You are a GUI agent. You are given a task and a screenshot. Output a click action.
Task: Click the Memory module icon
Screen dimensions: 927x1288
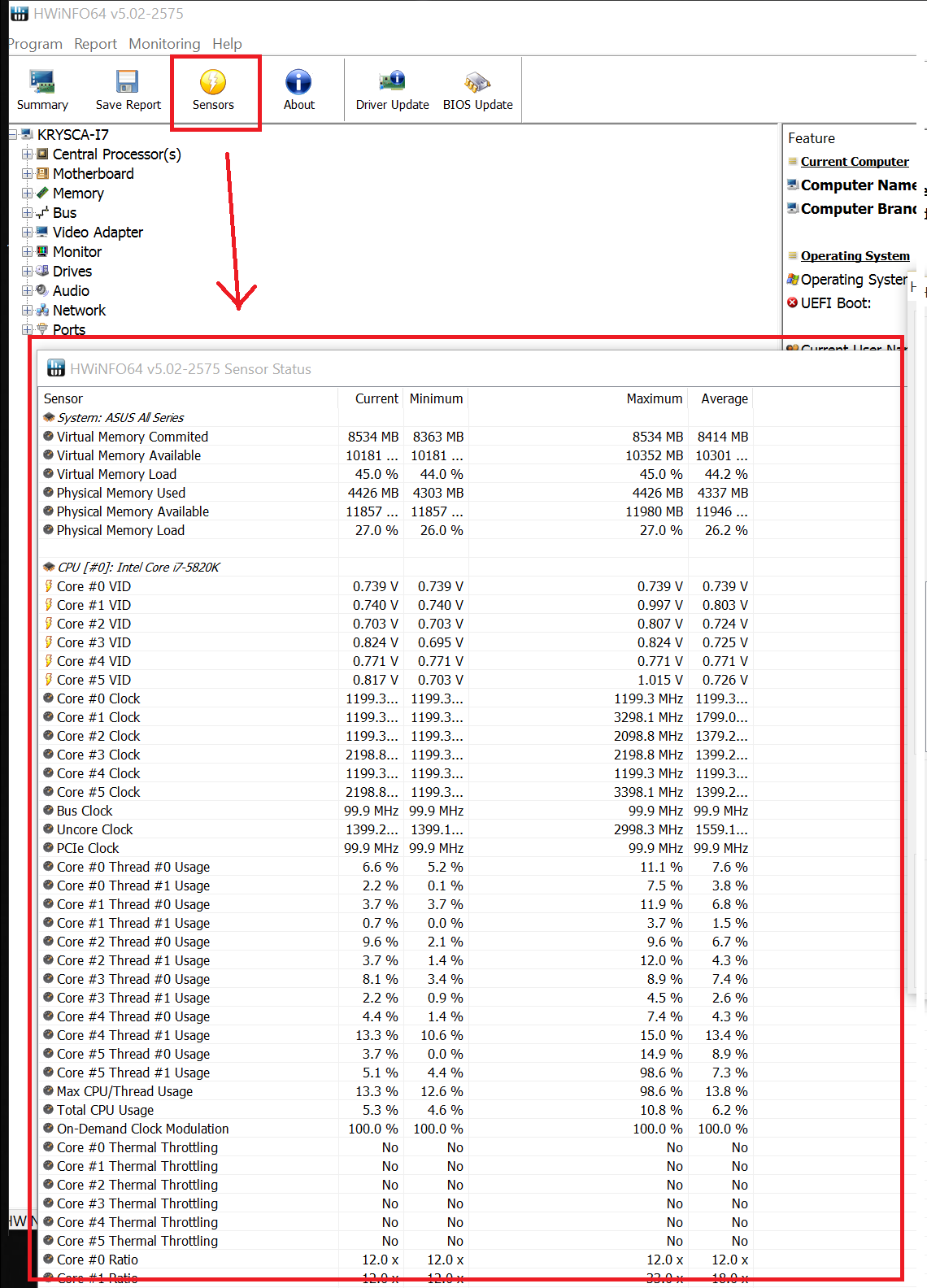pos(43,193)
